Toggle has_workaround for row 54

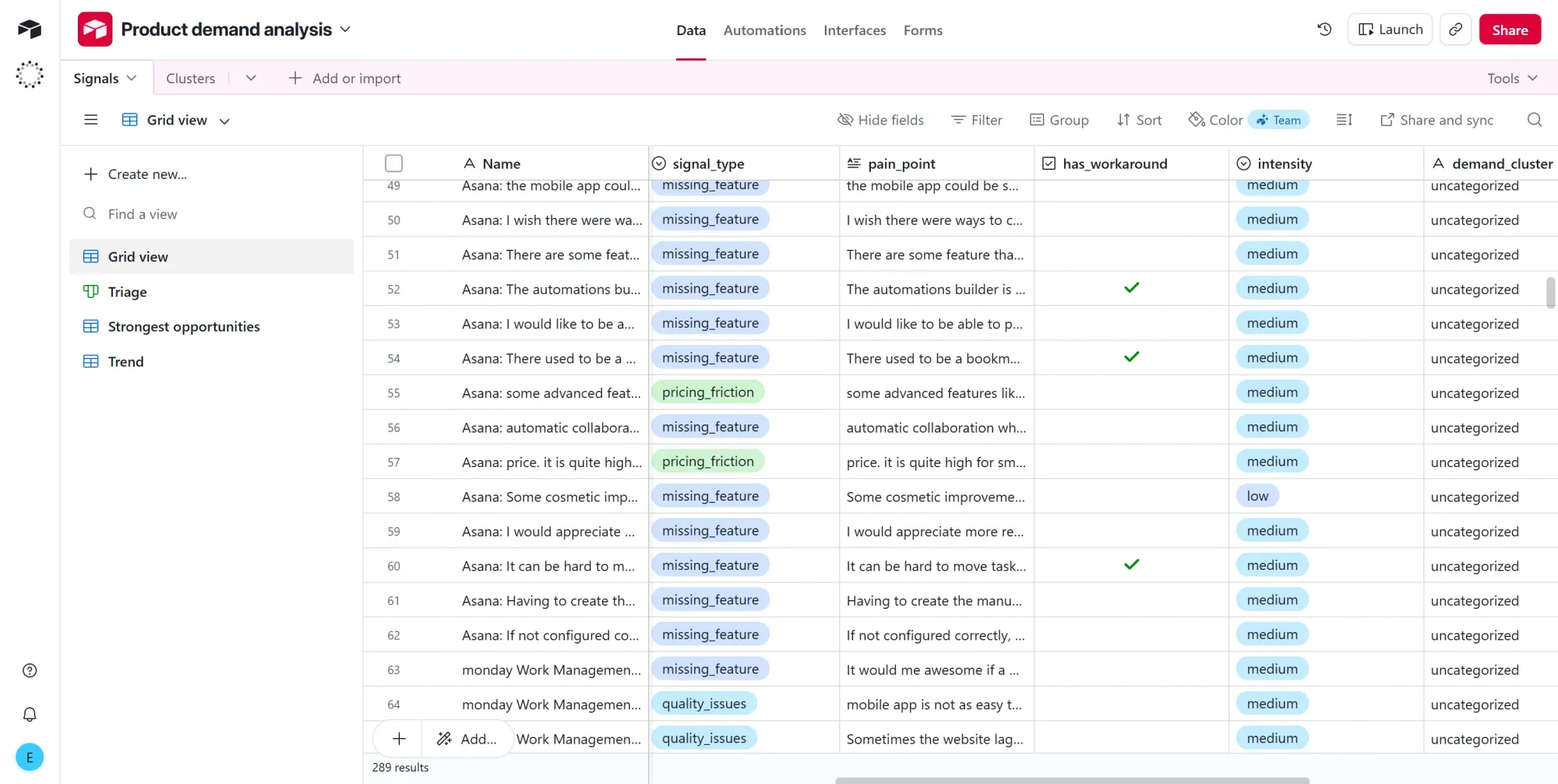tap(1132, 358)
